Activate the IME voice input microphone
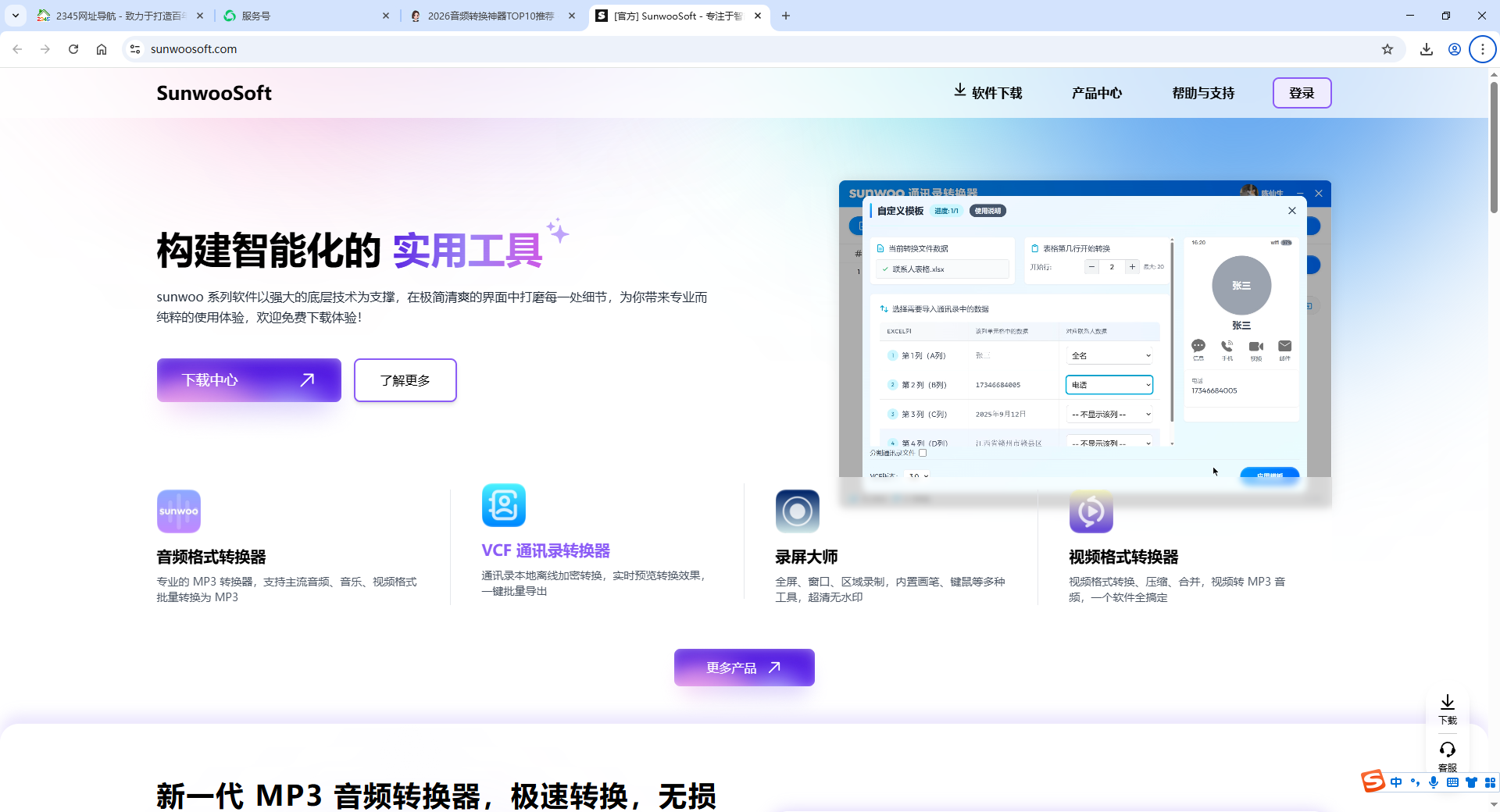 point(1434,782)
